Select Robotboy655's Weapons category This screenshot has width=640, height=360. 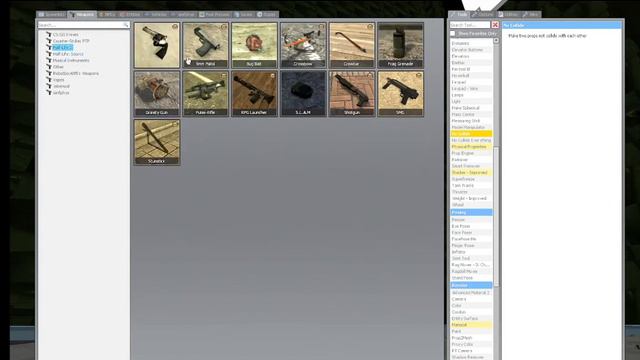click(76, 73)
